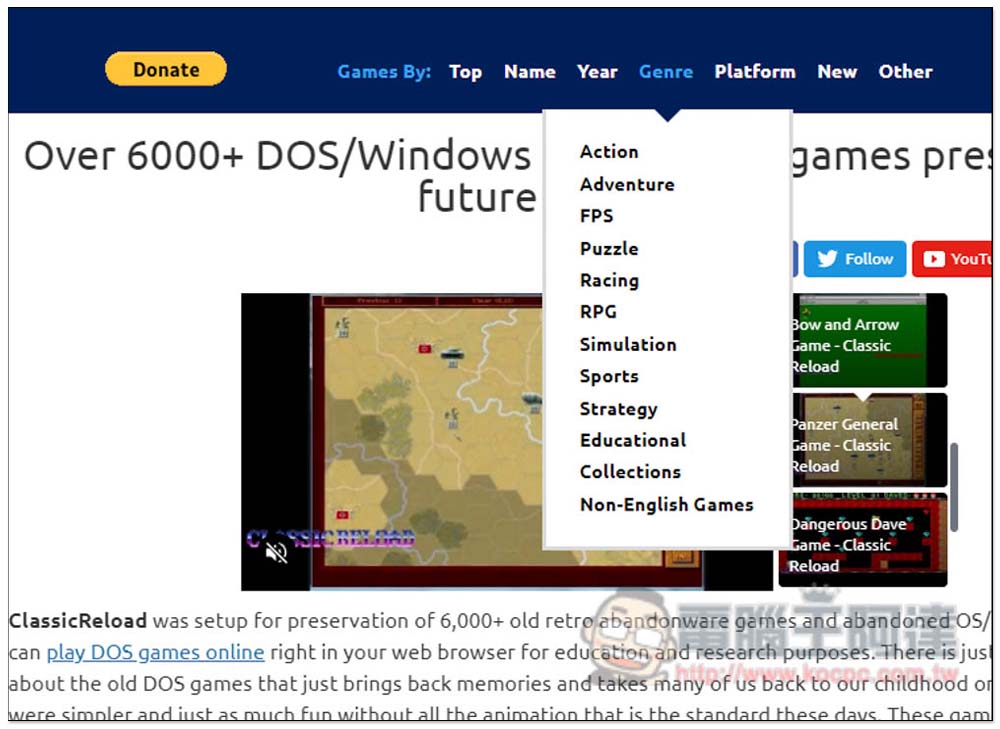Select Simulation from the list
Screen dimensions: 1000x729
(628, 344)
